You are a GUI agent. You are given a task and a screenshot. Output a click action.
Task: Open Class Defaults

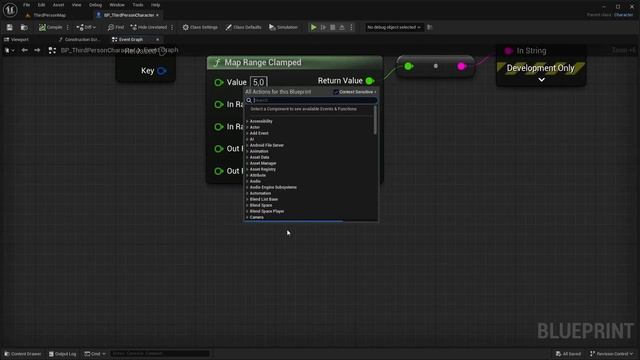tap(243, 27)
